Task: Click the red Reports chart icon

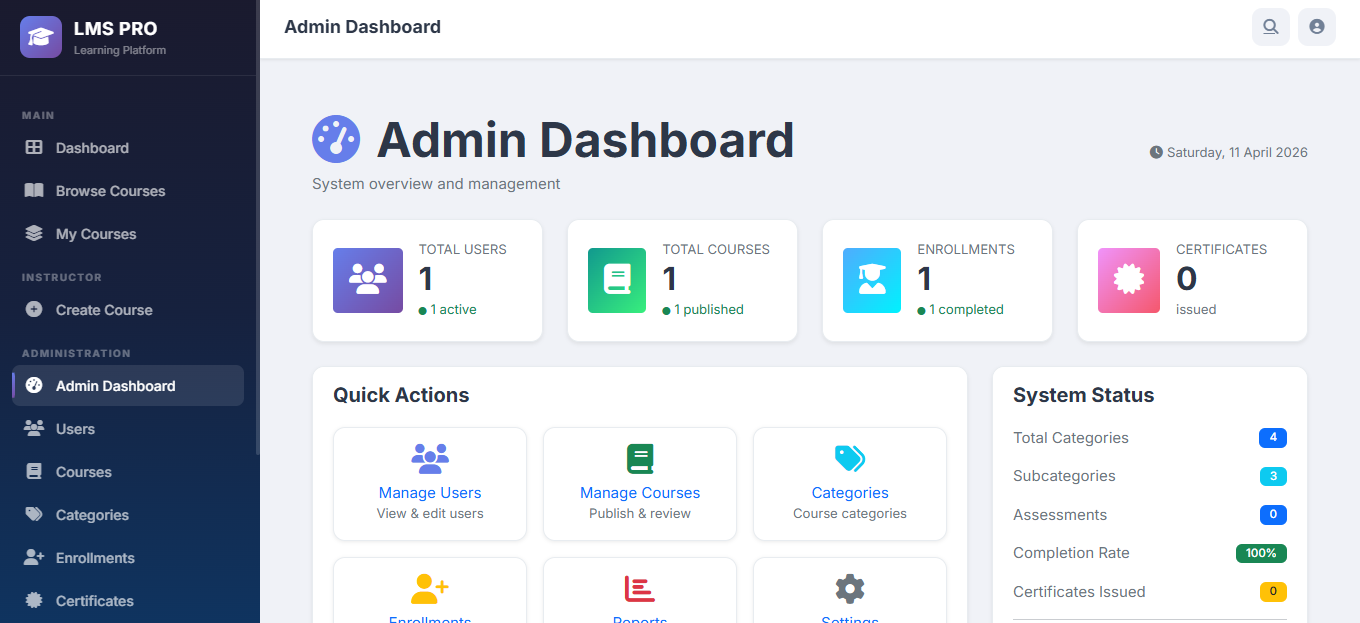Action: coord(640,589)
